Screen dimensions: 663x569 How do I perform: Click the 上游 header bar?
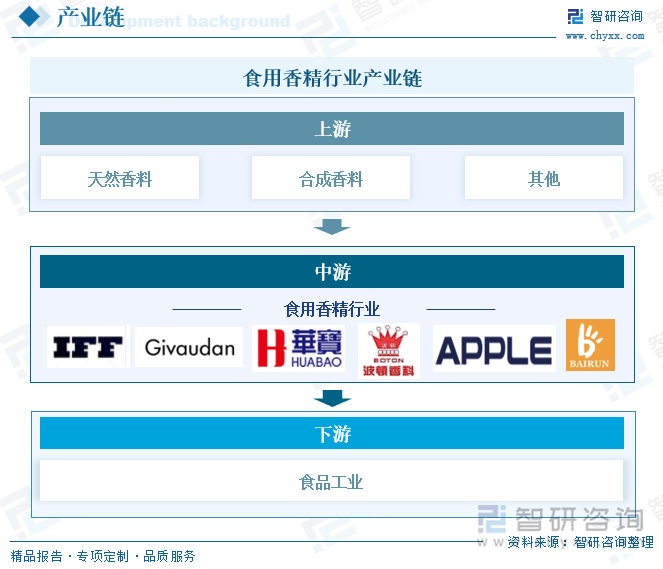click(x=332, y=129)
